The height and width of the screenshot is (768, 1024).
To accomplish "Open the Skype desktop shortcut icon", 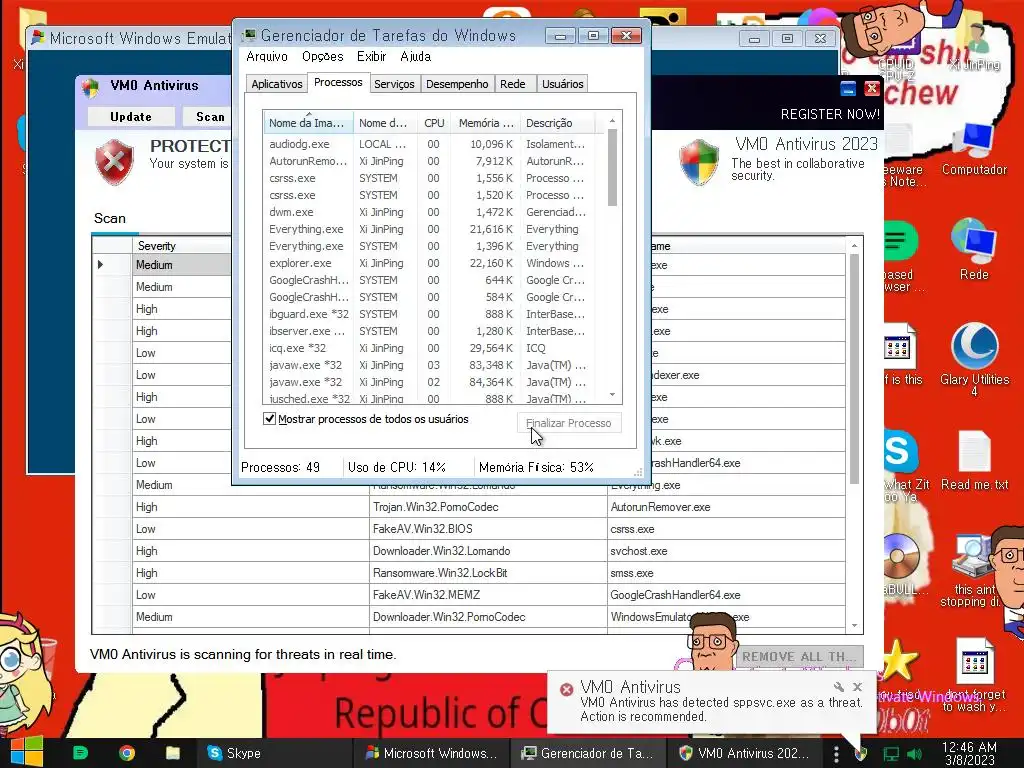I will 901,452.
